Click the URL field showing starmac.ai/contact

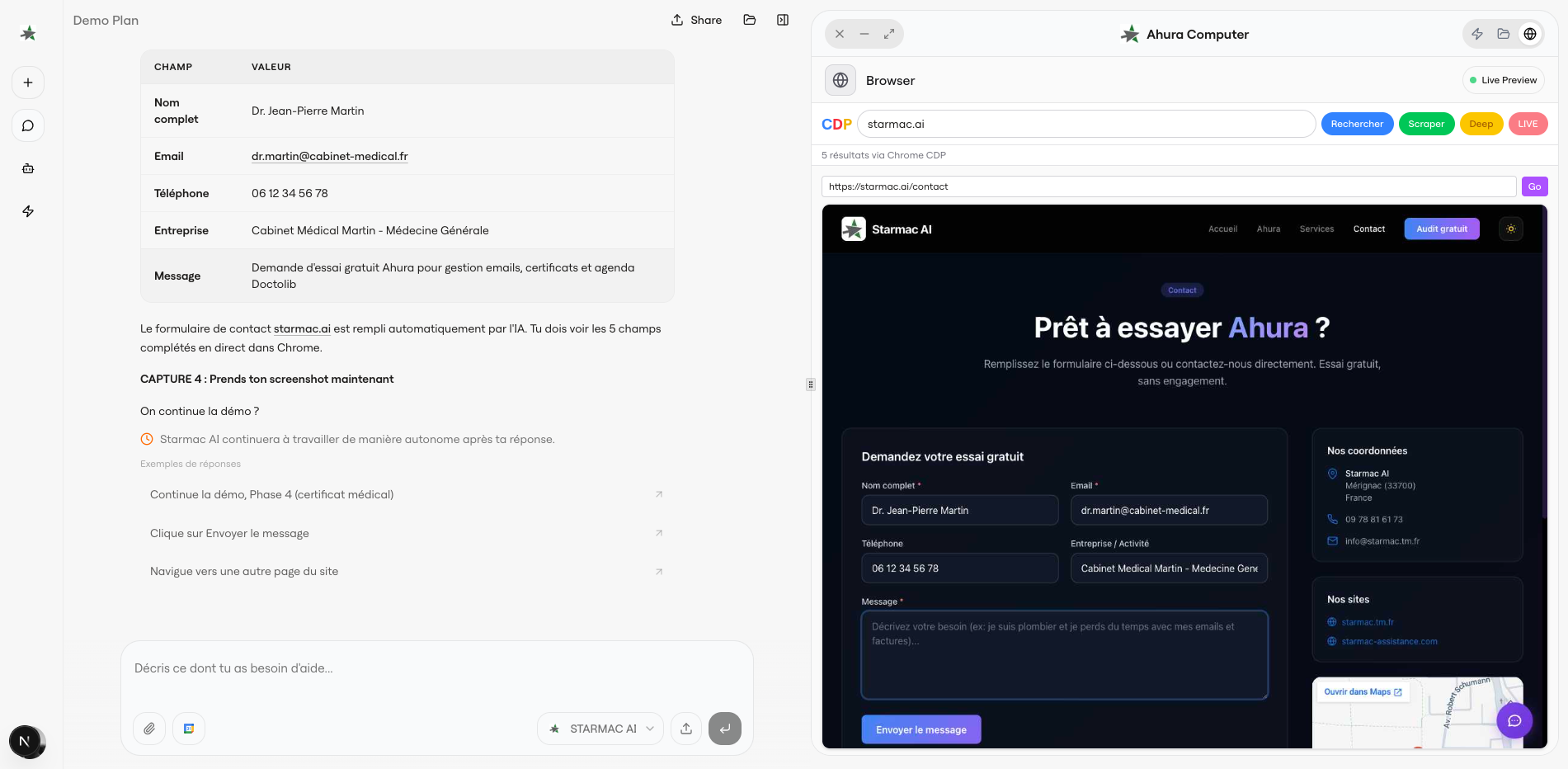click(x=1169, y=186)
